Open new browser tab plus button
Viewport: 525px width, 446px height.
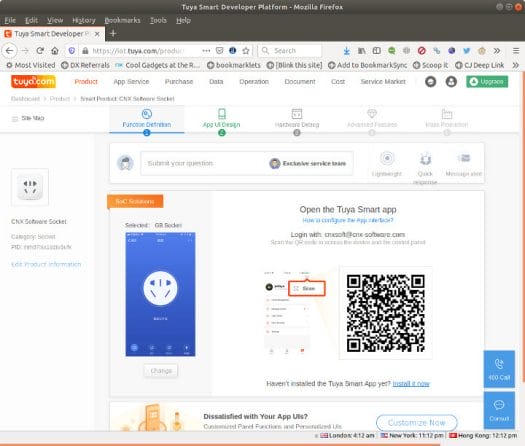click(113, 34)
